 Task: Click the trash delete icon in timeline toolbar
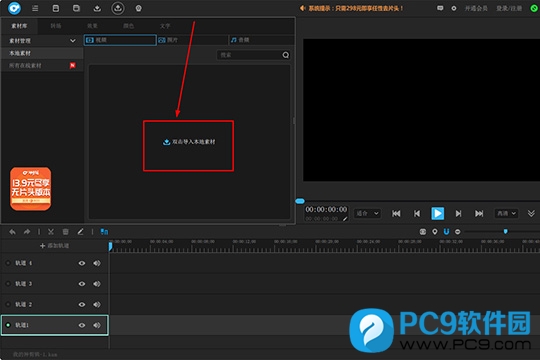tap(65, 232)
